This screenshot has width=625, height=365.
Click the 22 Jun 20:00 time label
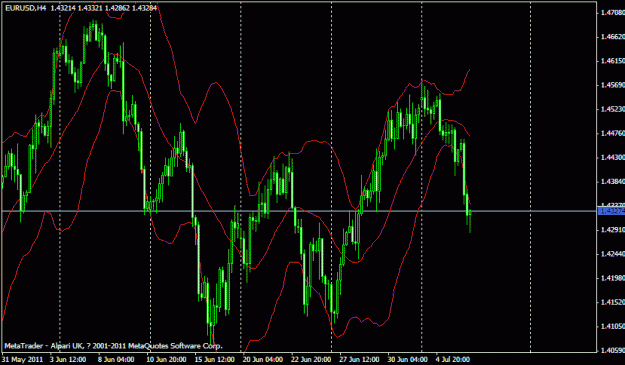tap(311, 359)
